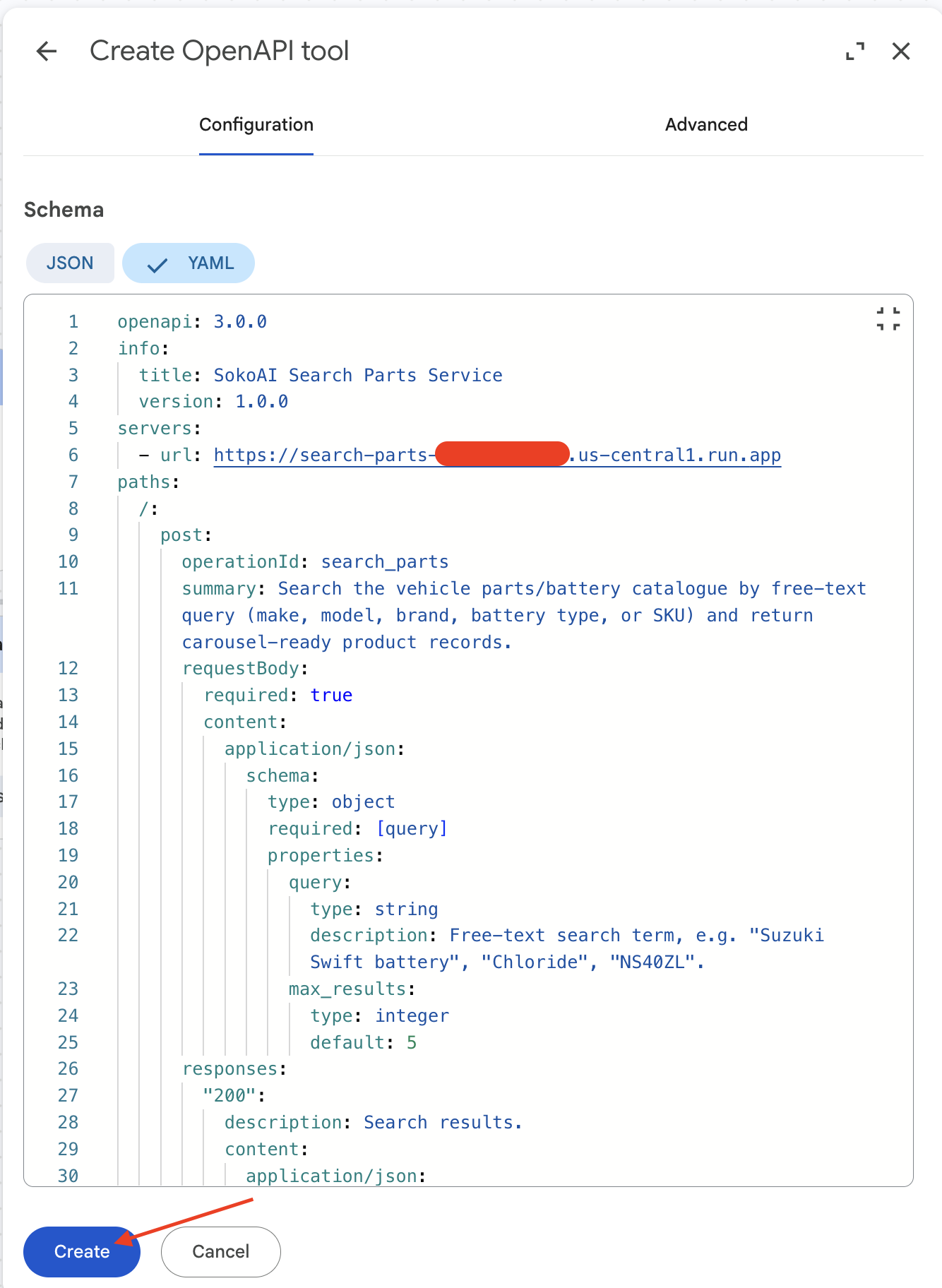942x1288 pixels.
Task: Click line number 22 in the gutter
Action: click(x=68, y=936)
